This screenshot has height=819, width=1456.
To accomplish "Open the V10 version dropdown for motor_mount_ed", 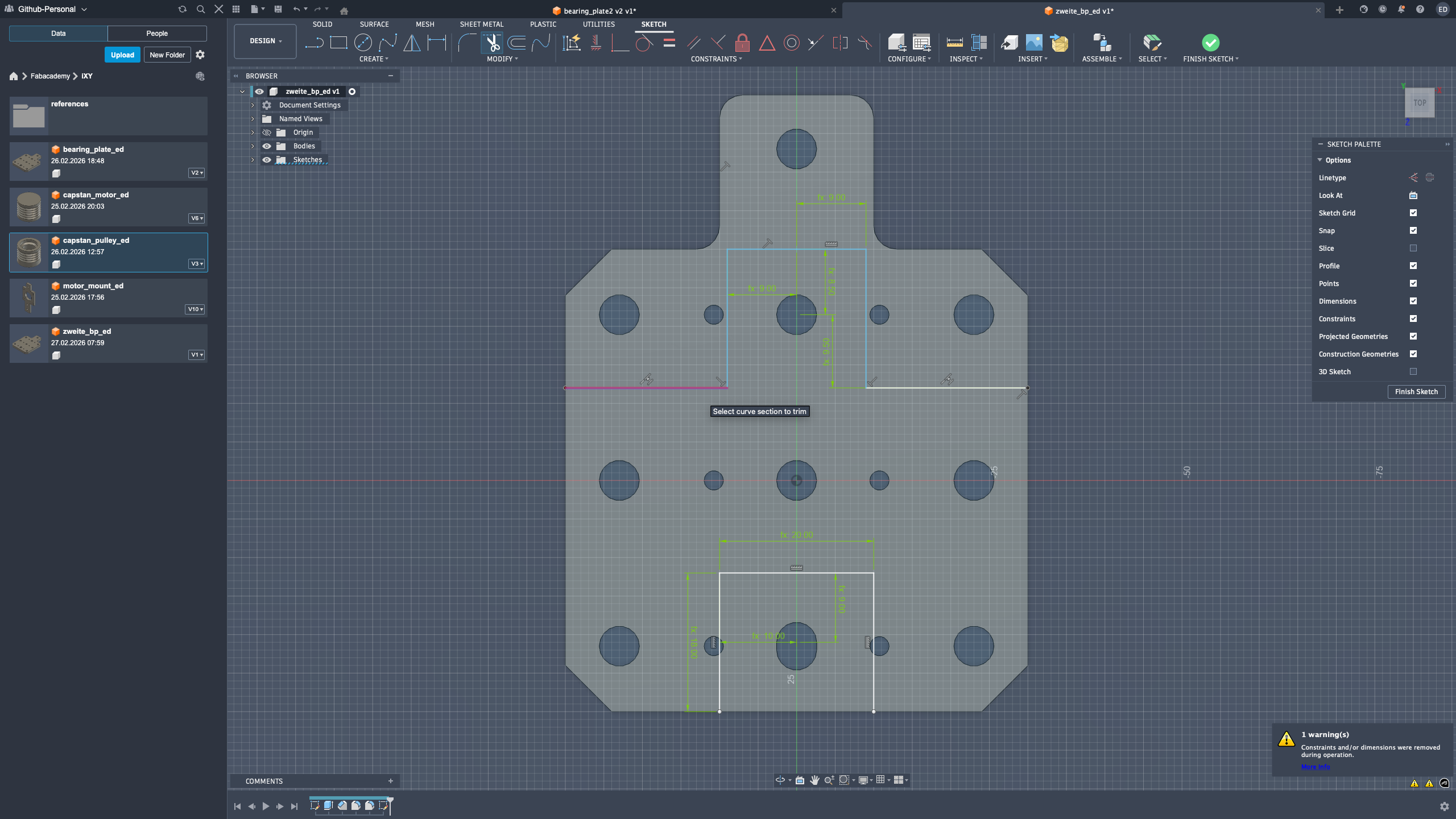I will (x=195, y=309).
